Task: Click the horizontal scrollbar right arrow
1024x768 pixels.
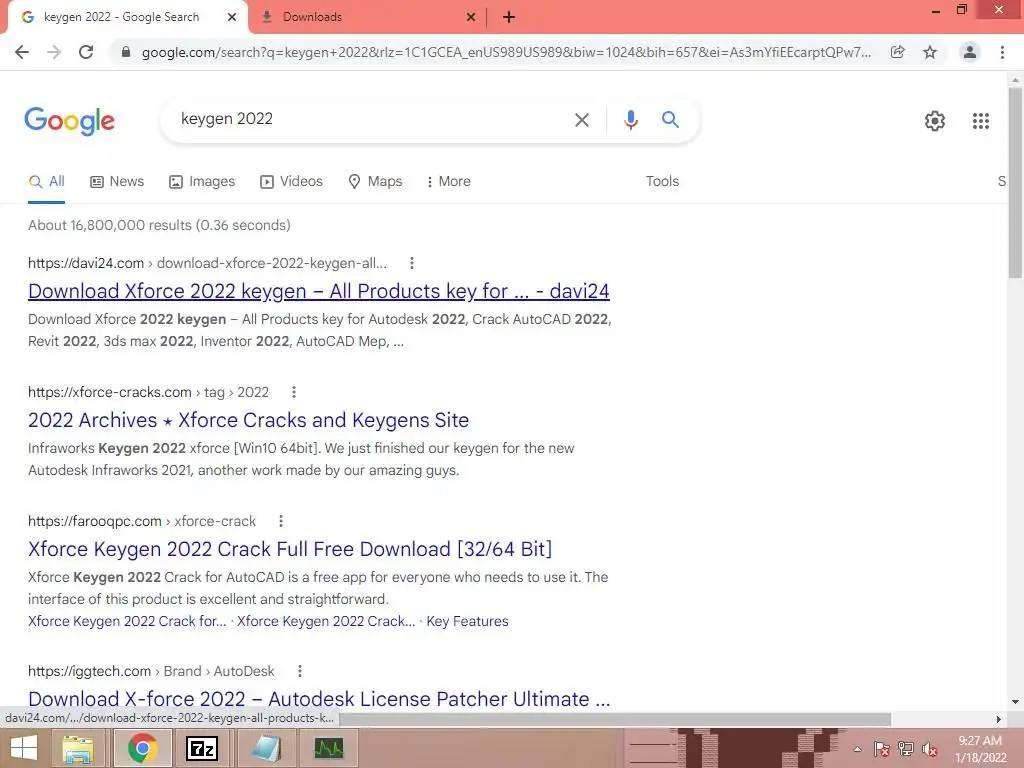Action: pos(998,719)
